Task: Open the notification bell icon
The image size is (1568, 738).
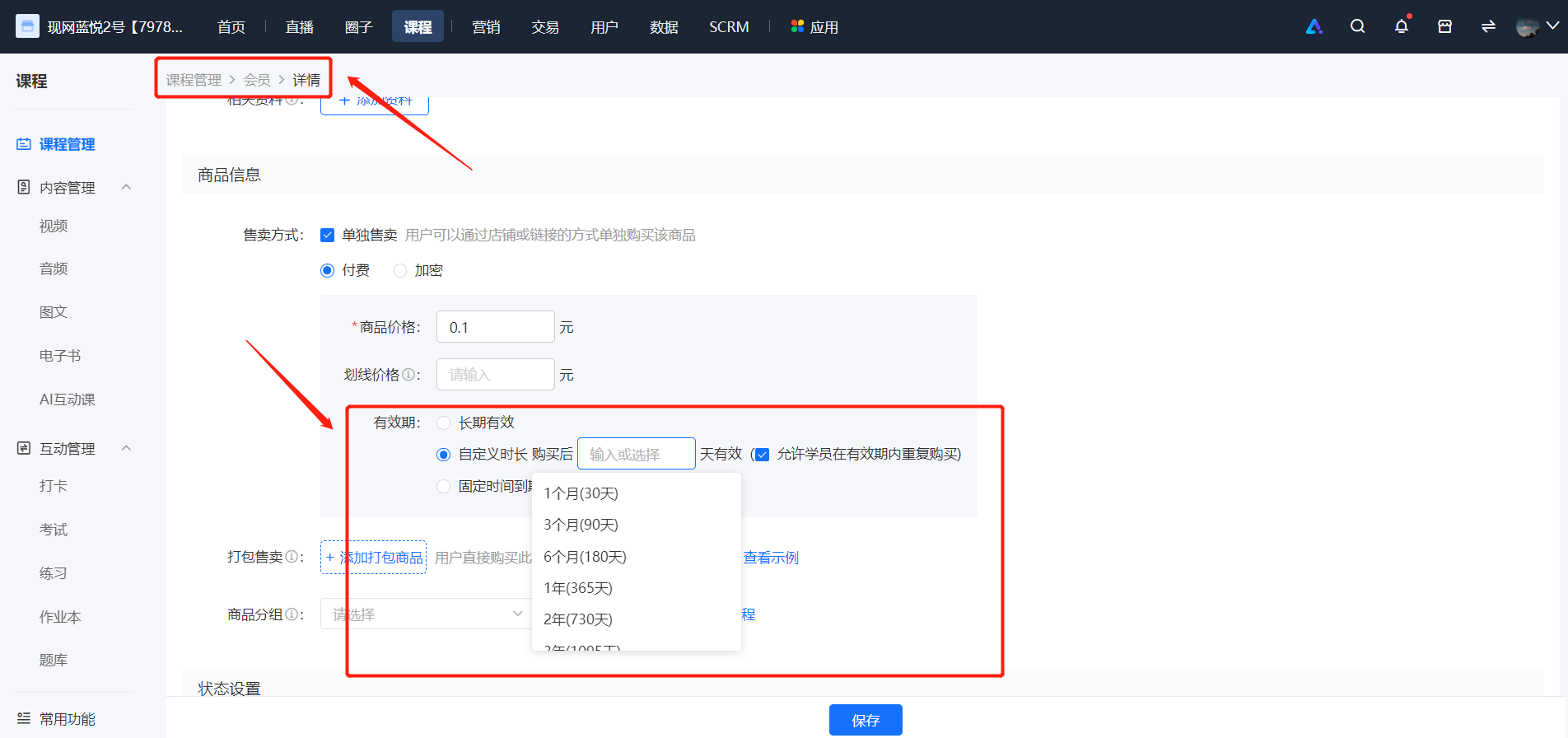Action: [x=1402, y=26]
